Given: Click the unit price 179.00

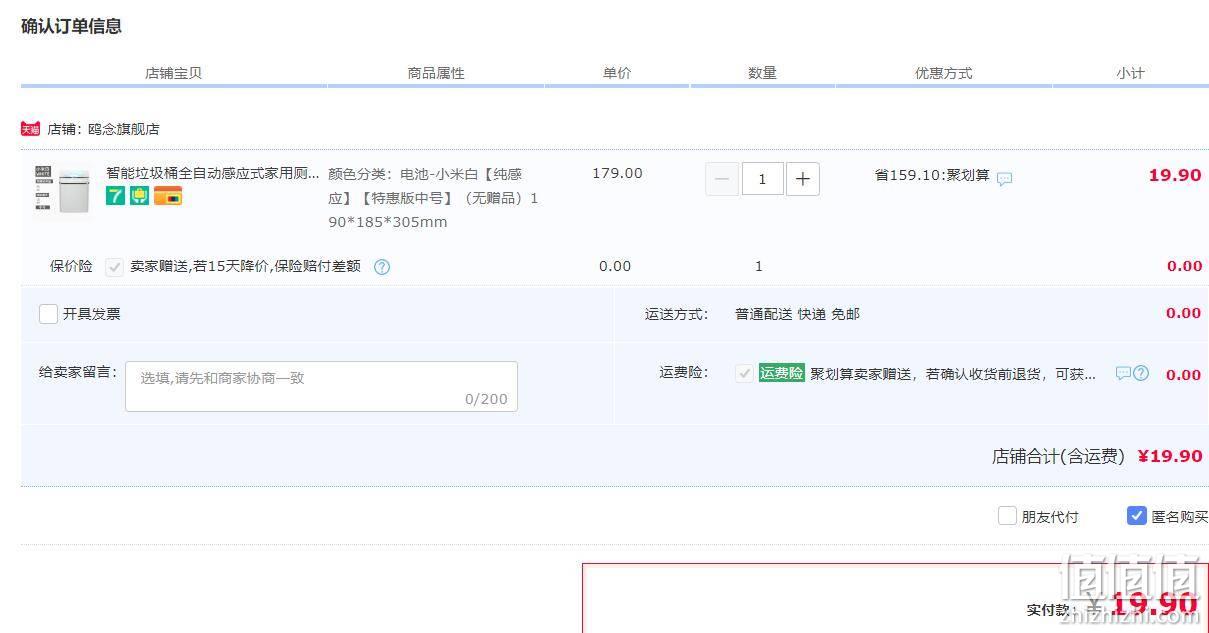Looking at the screenshot, I should click(617, 173).
